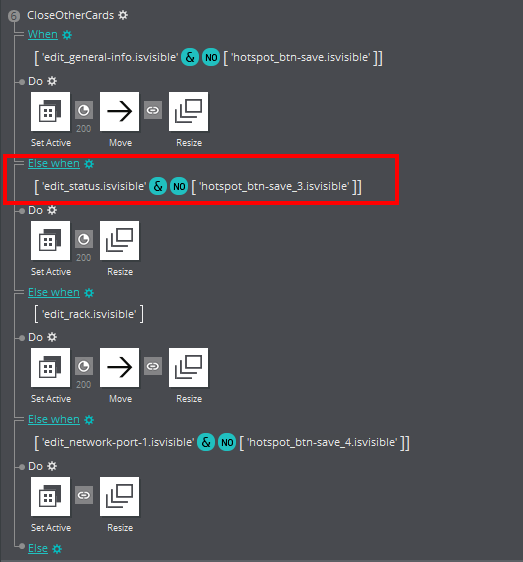Click the final Else link

point(38,548)
